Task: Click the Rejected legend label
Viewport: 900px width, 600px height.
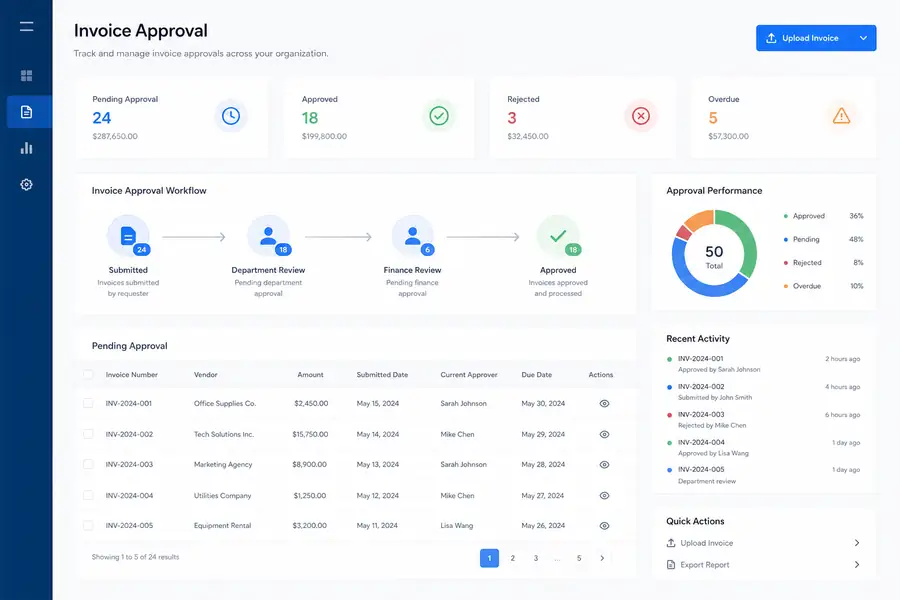Action: click(x=807, y=262)
